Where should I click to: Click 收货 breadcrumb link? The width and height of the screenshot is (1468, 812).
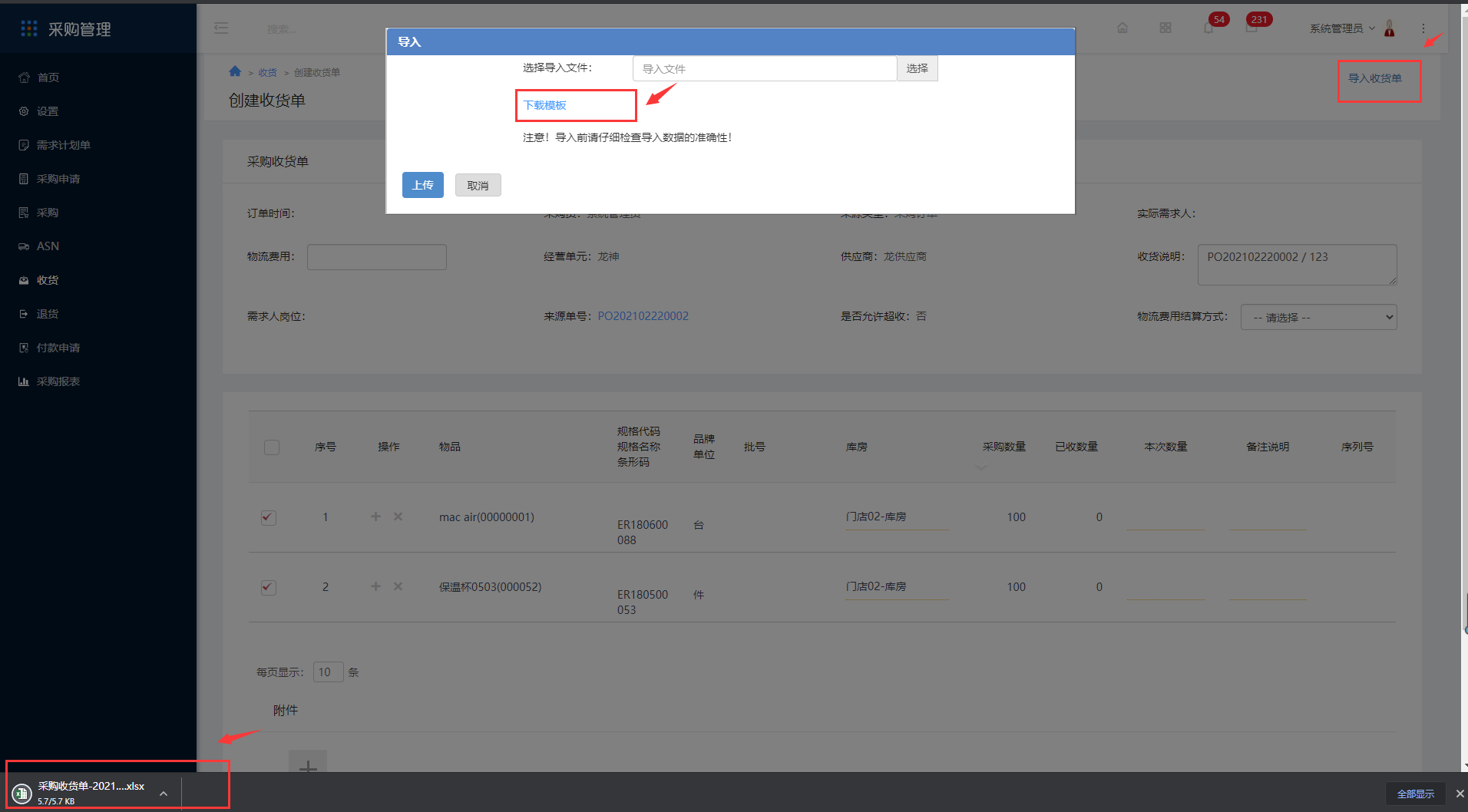tap(267, 72)
